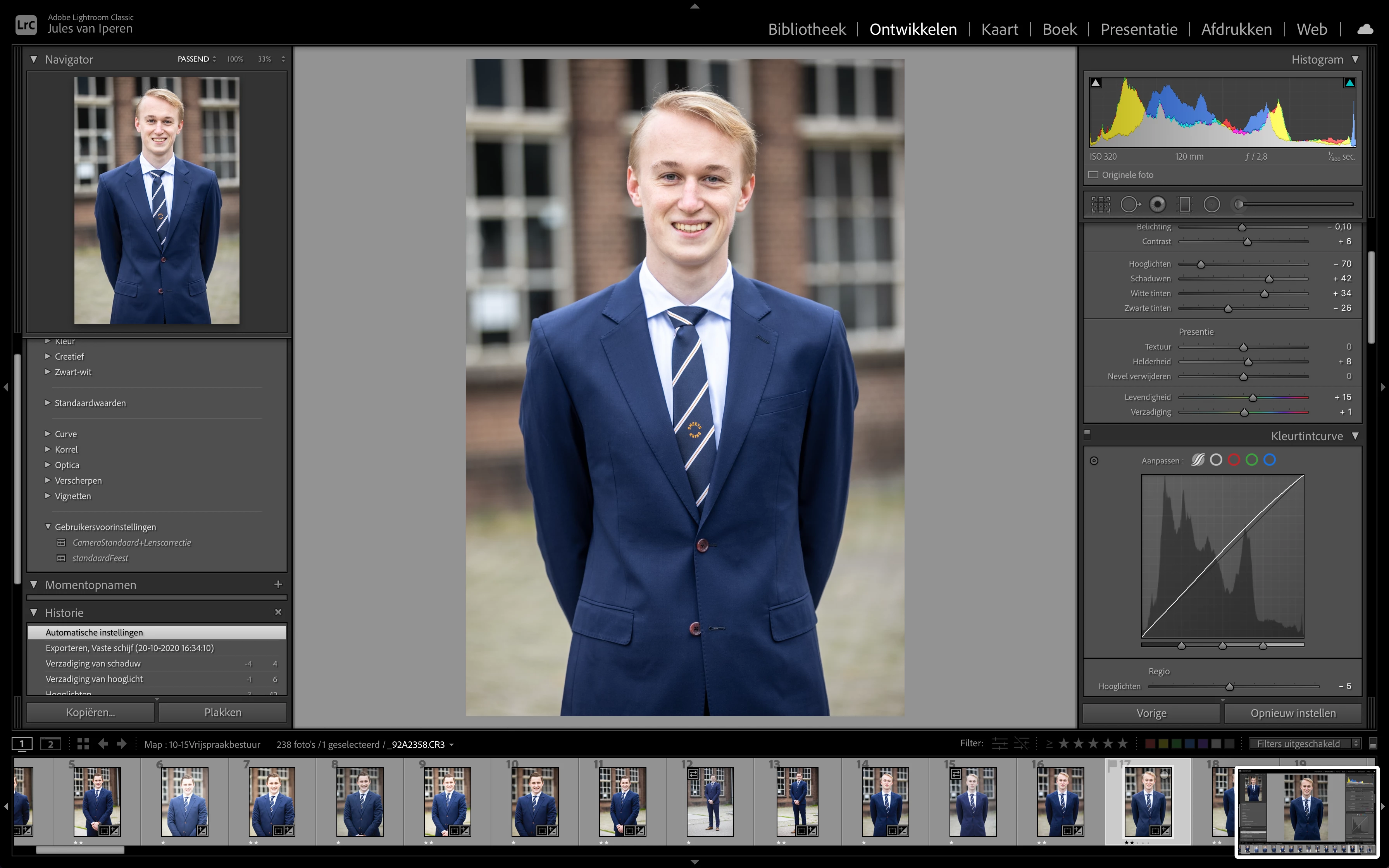The width and height of the screenshot is (1389, 868).
Task: Click the Kopiëren... button
Action: pos(90,713)
